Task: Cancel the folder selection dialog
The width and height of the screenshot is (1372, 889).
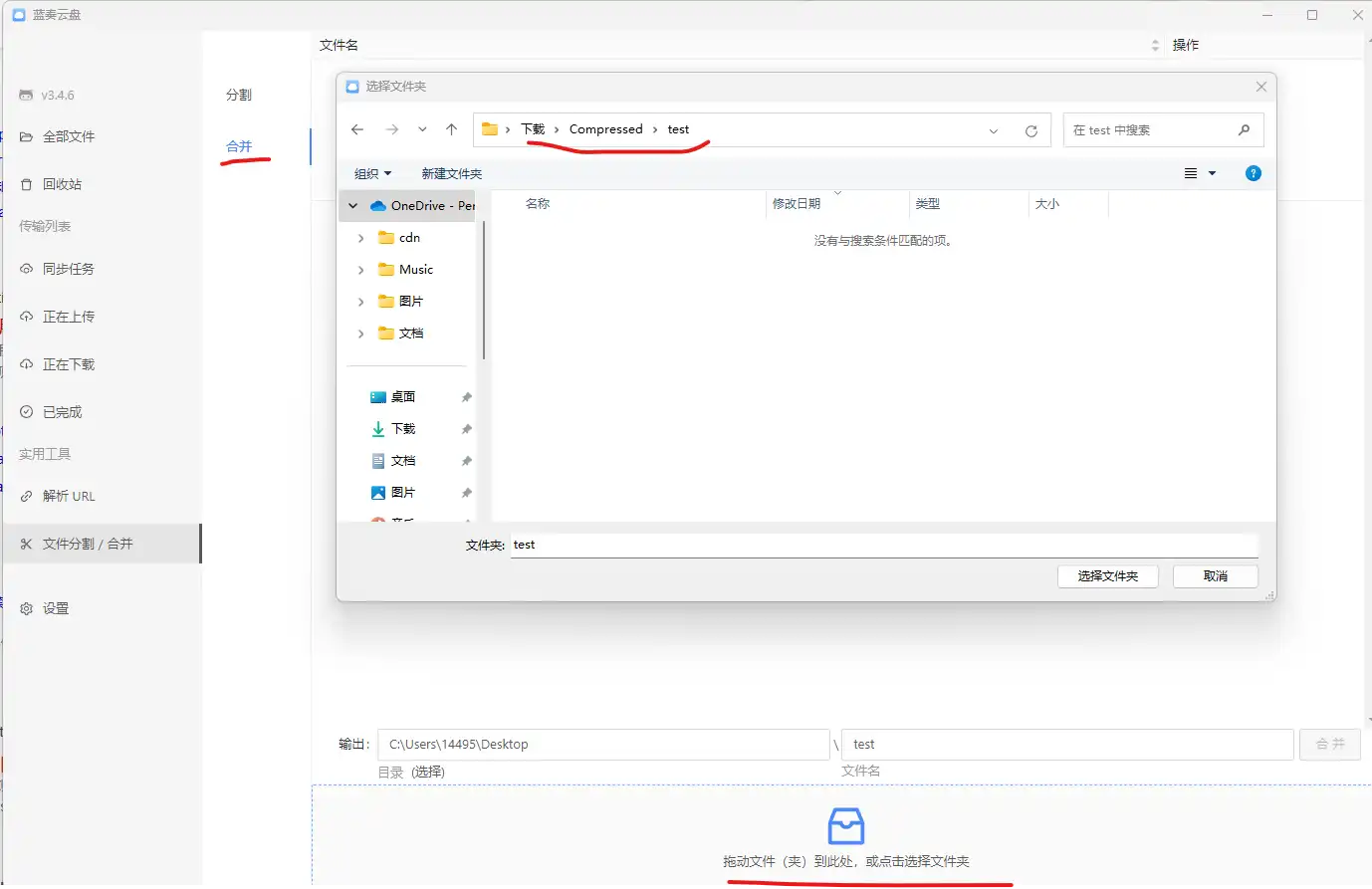Action: point(1215,576)
